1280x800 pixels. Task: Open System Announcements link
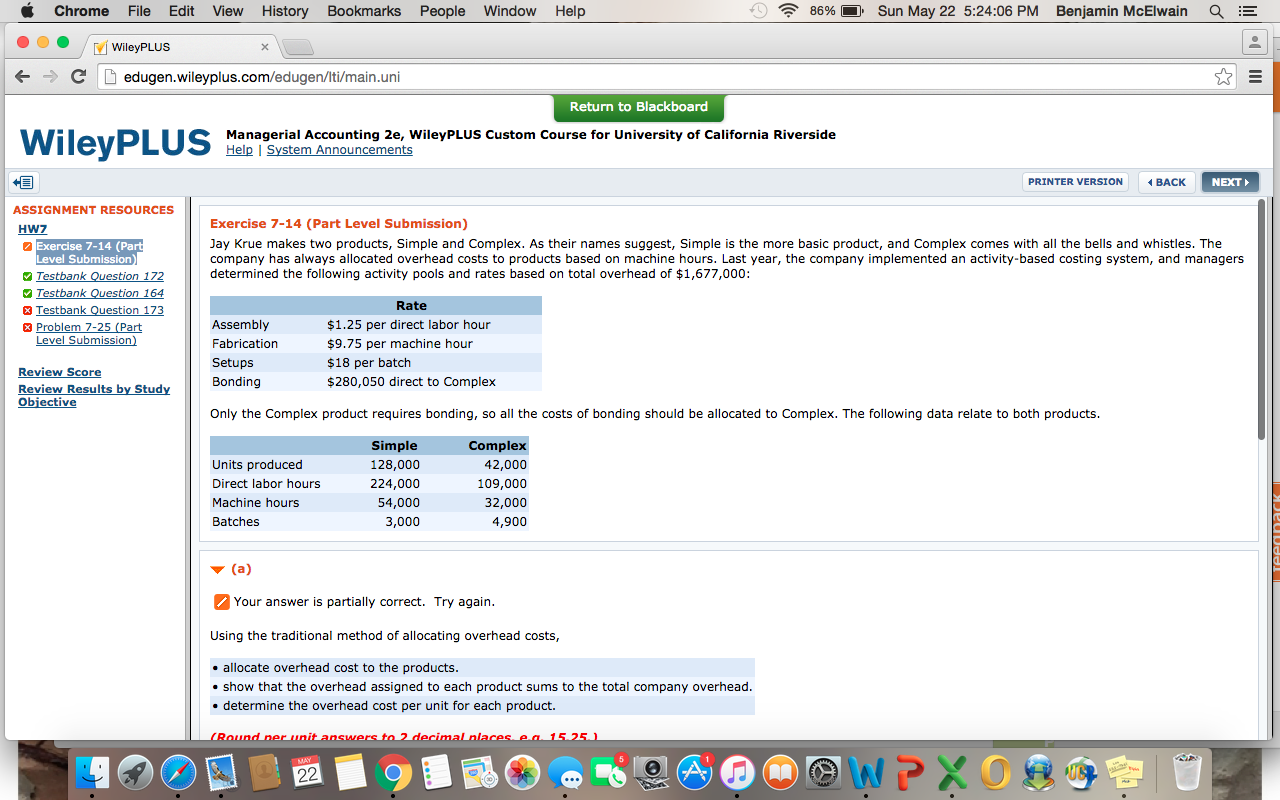[339, 150]
